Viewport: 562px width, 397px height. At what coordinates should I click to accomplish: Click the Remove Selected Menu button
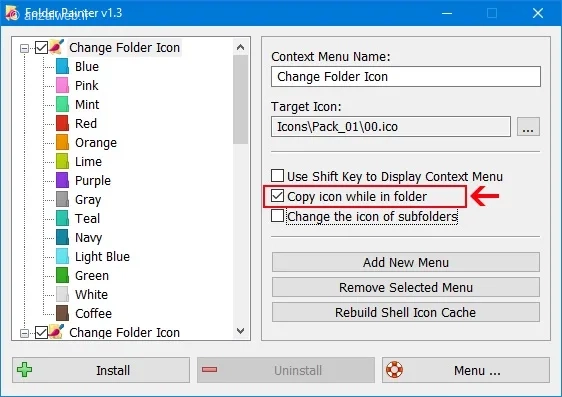pos(406,287)
